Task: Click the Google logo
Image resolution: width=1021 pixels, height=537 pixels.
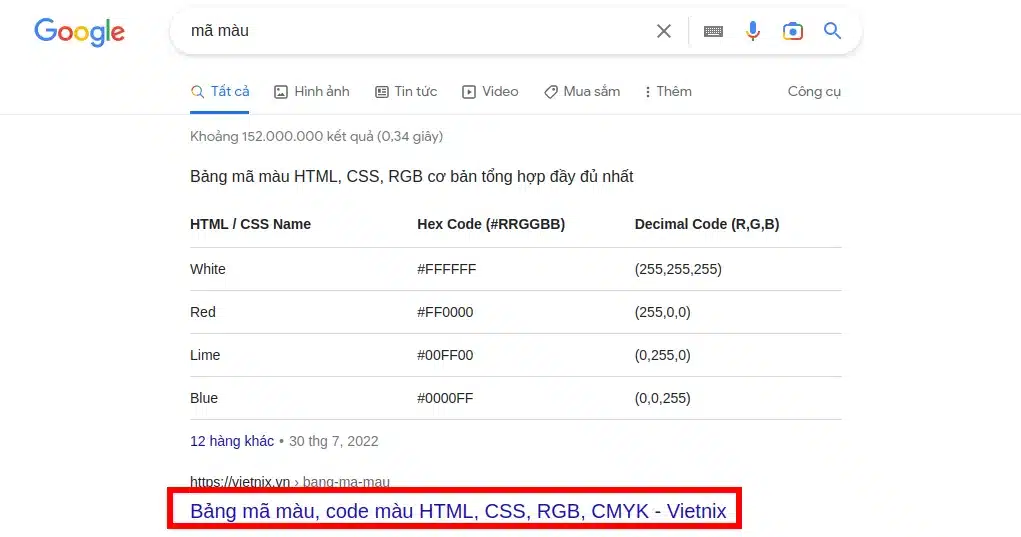Action: tap(79, 32)
